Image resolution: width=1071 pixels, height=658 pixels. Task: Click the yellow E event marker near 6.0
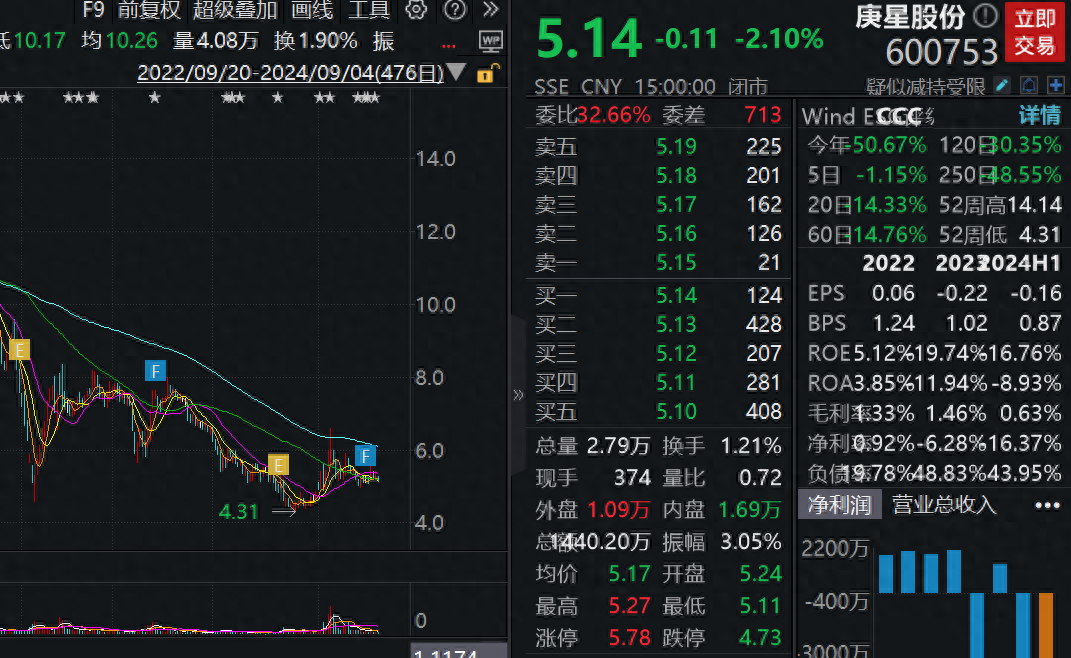coord(277,464)
